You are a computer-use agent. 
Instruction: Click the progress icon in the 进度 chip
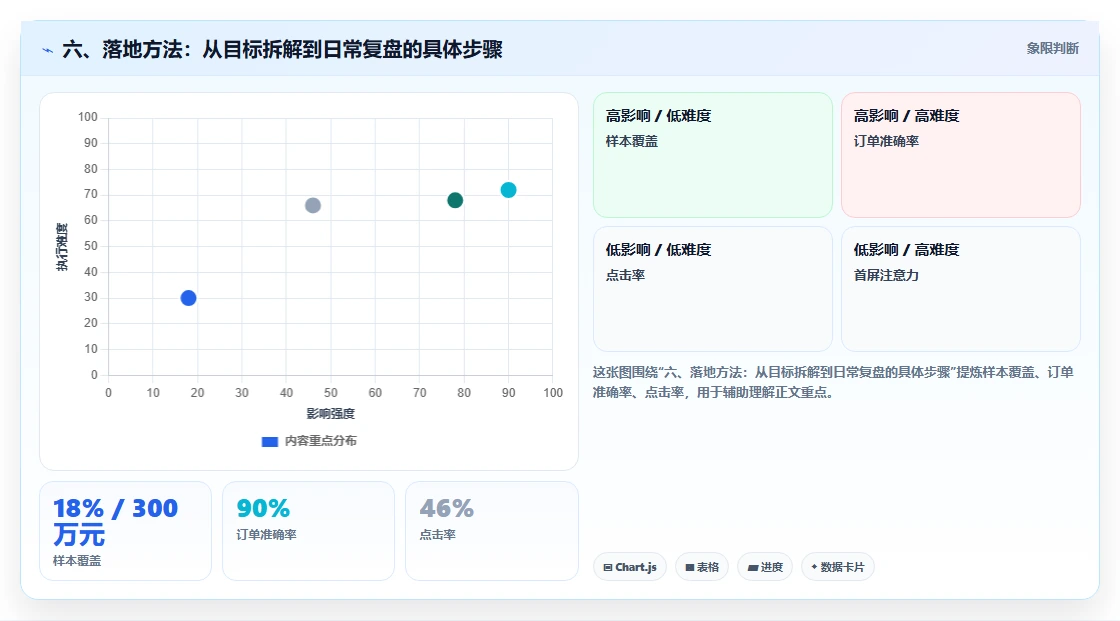pyautogui.click(x=753, y=567)
